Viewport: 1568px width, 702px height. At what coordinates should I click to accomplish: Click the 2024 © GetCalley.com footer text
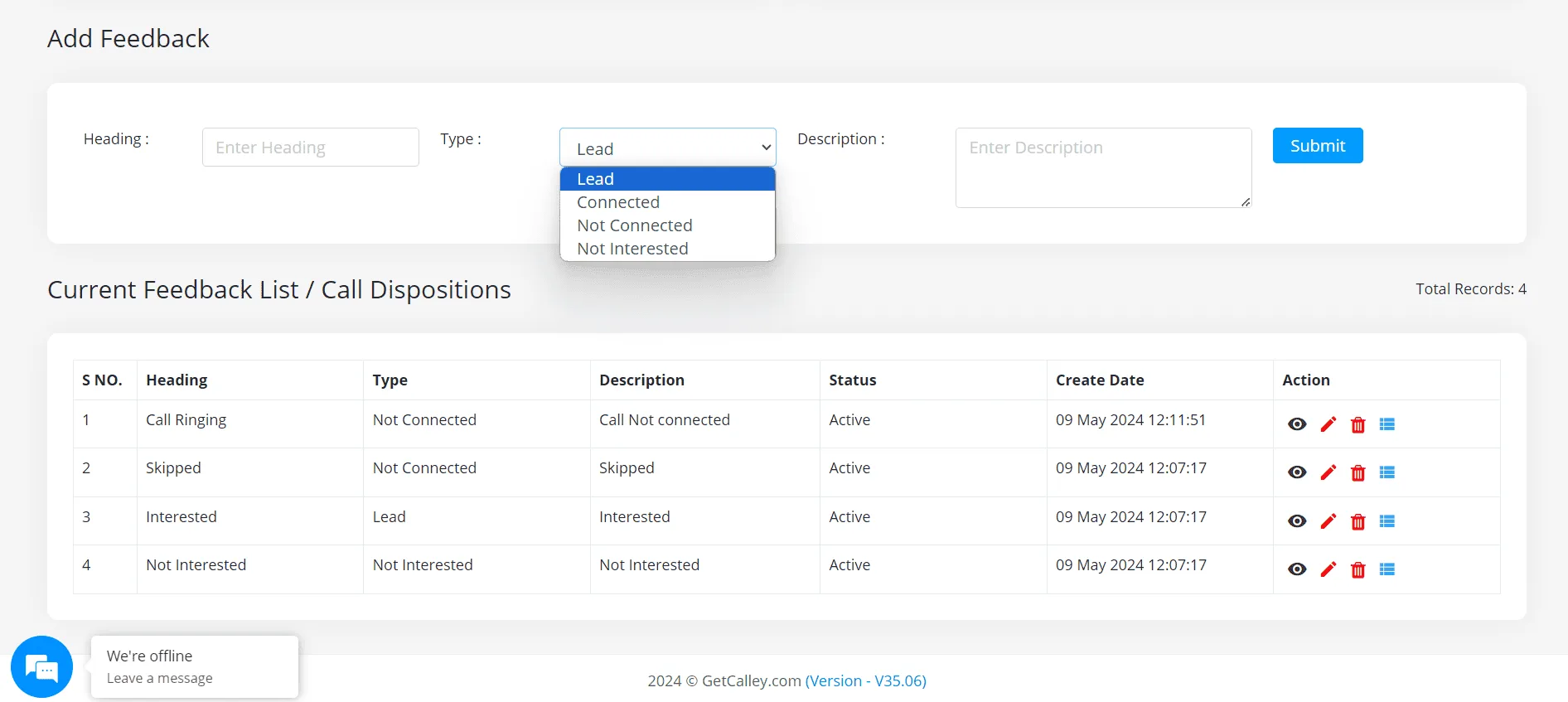[x=724, y=681]
